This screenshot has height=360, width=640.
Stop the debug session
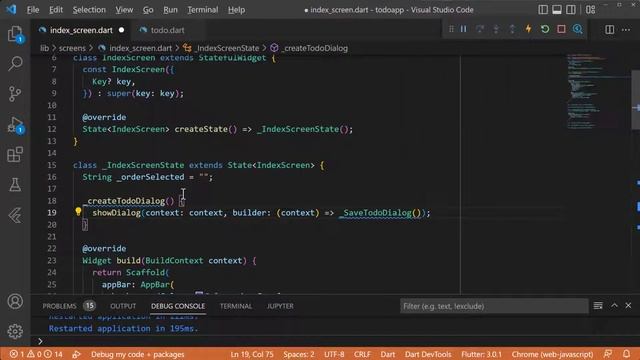point(561,29)
